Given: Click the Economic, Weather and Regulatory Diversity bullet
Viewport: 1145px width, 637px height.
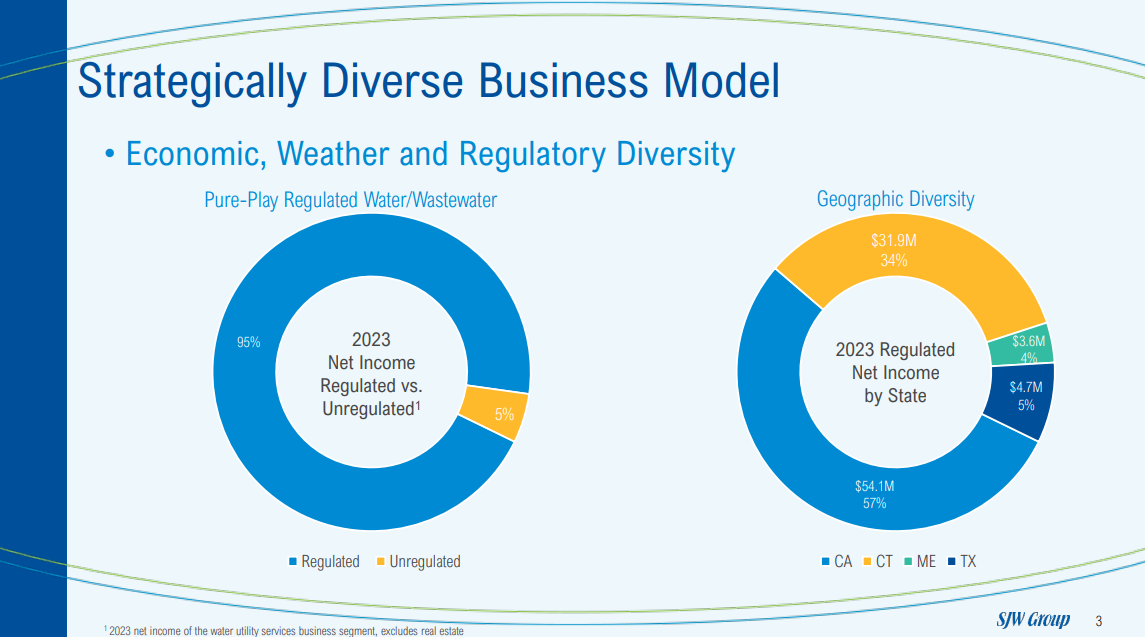Looking at the screenshot, I should 430,154.
